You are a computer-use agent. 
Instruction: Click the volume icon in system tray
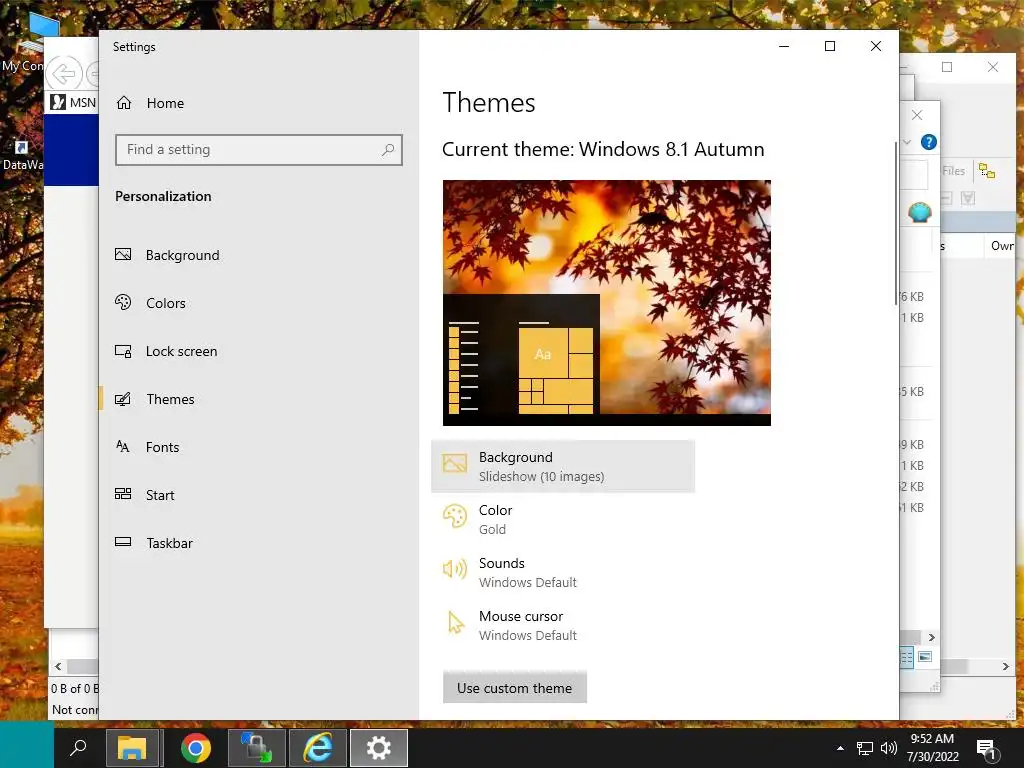888,748
